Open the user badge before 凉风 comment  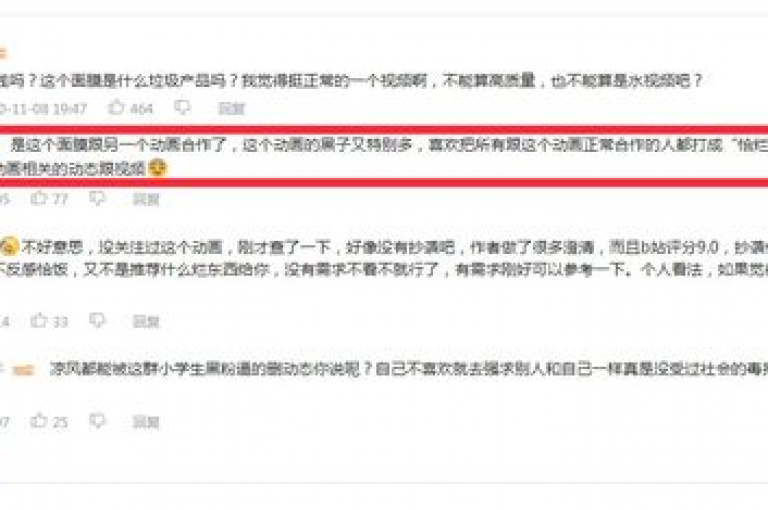[x=23, y=370]
